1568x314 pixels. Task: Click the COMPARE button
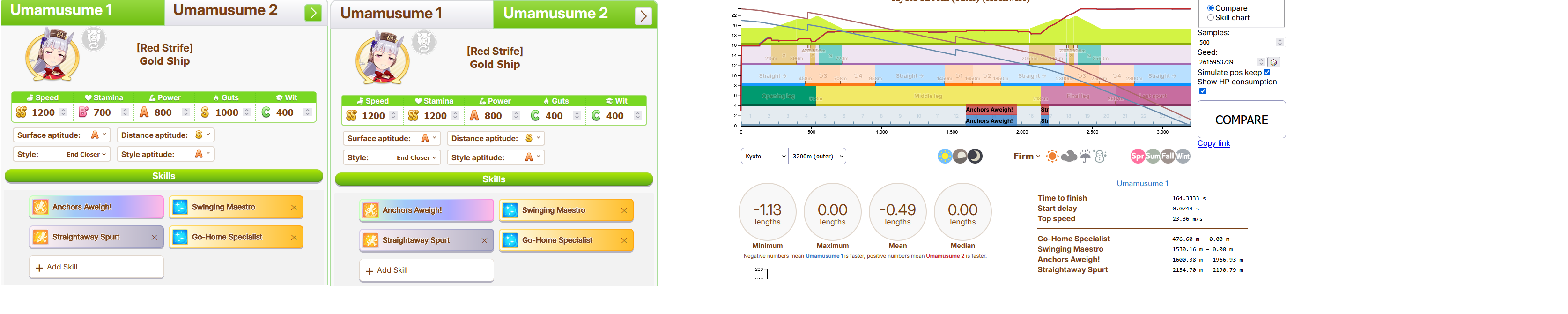(1241, 120)
